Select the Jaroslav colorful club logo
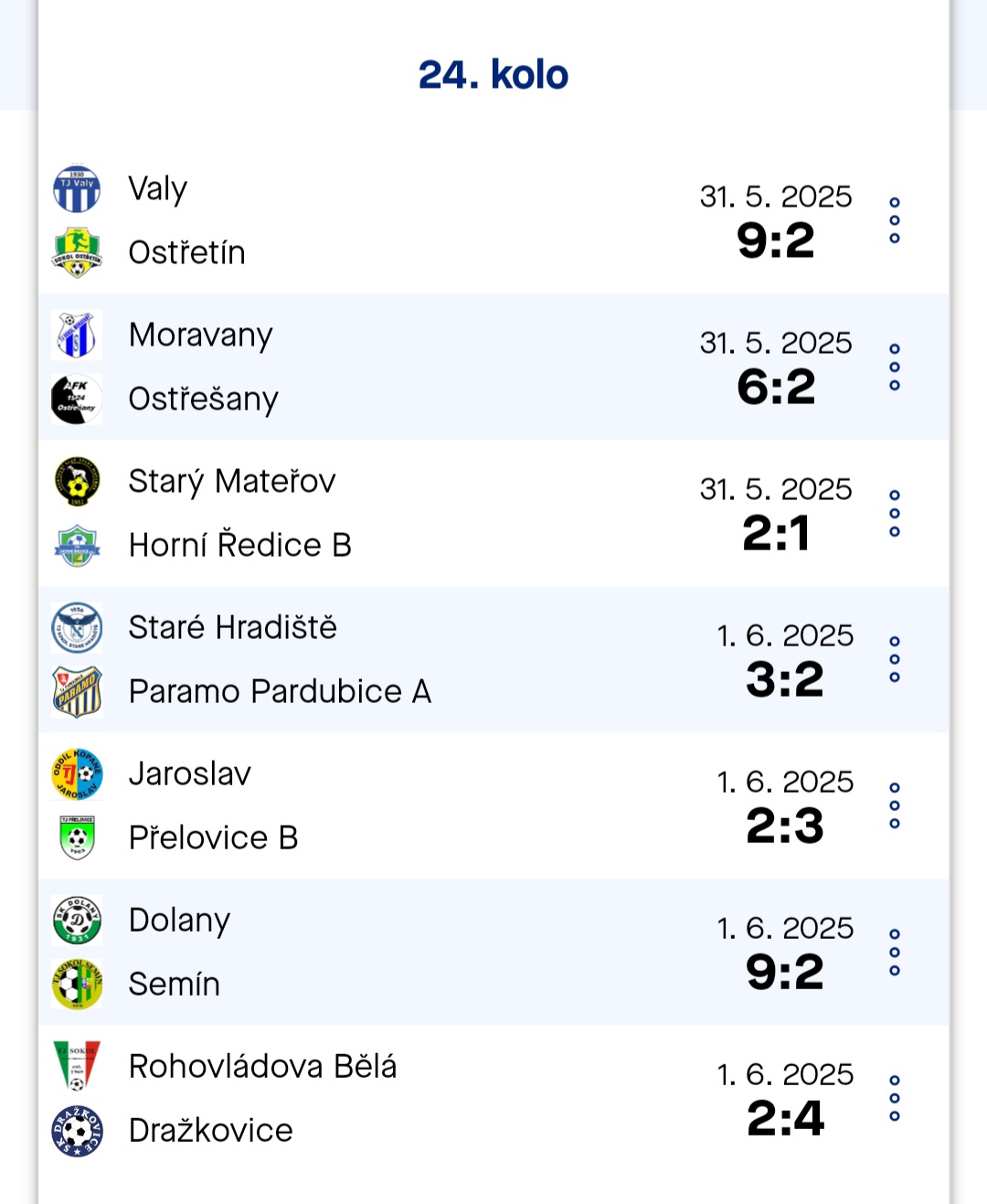 [77, 774]
